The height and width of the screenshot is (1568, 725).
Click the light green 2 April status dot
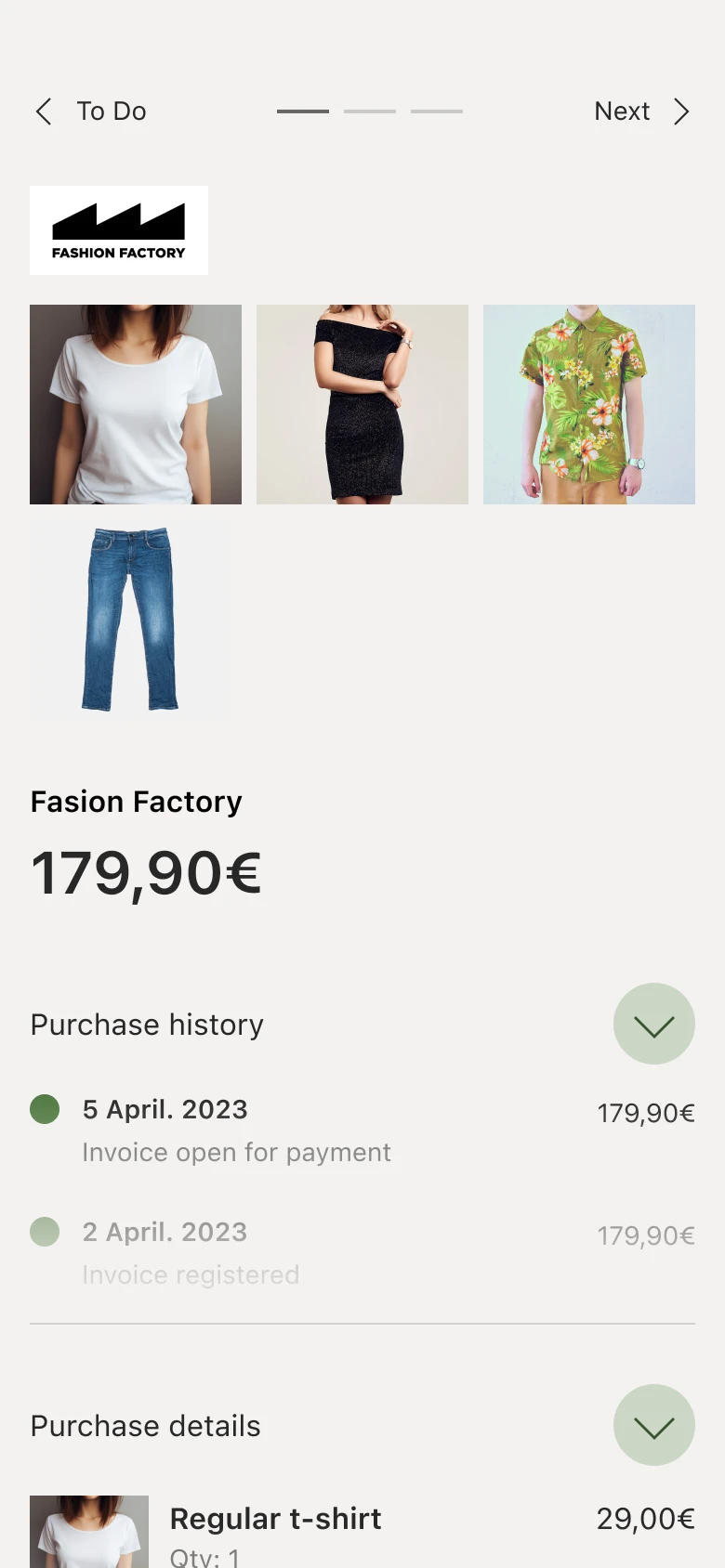45,1232
